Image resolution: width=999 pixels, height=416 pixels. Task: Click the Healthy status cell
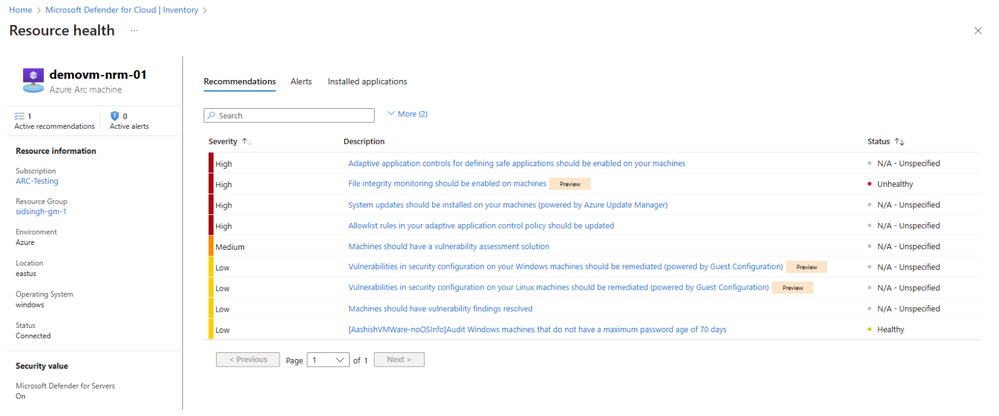click(890, 329)
